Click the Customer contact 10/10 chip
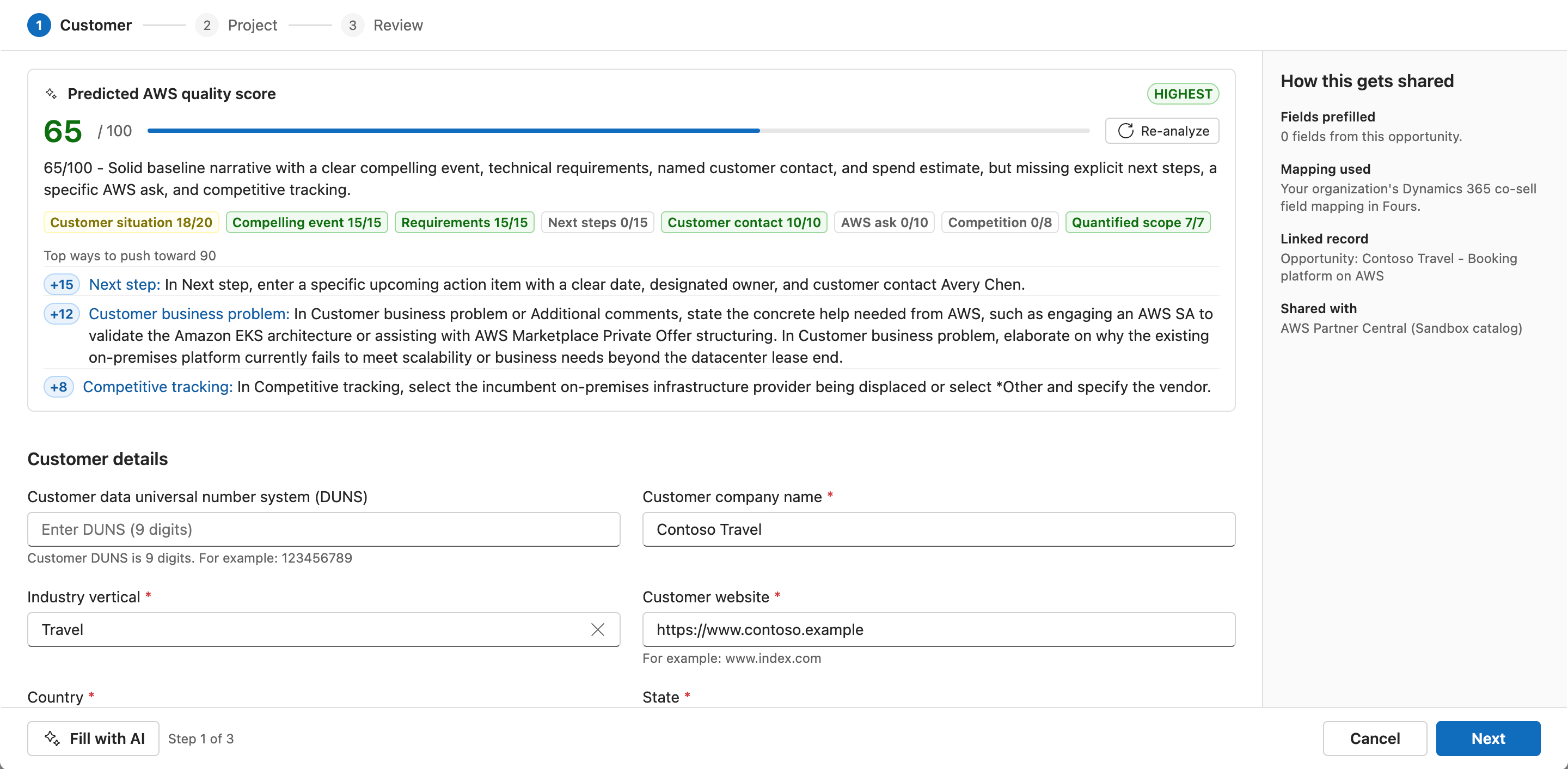The width and height of the screenshot is (1568, 769). click(x=744, y=223)
